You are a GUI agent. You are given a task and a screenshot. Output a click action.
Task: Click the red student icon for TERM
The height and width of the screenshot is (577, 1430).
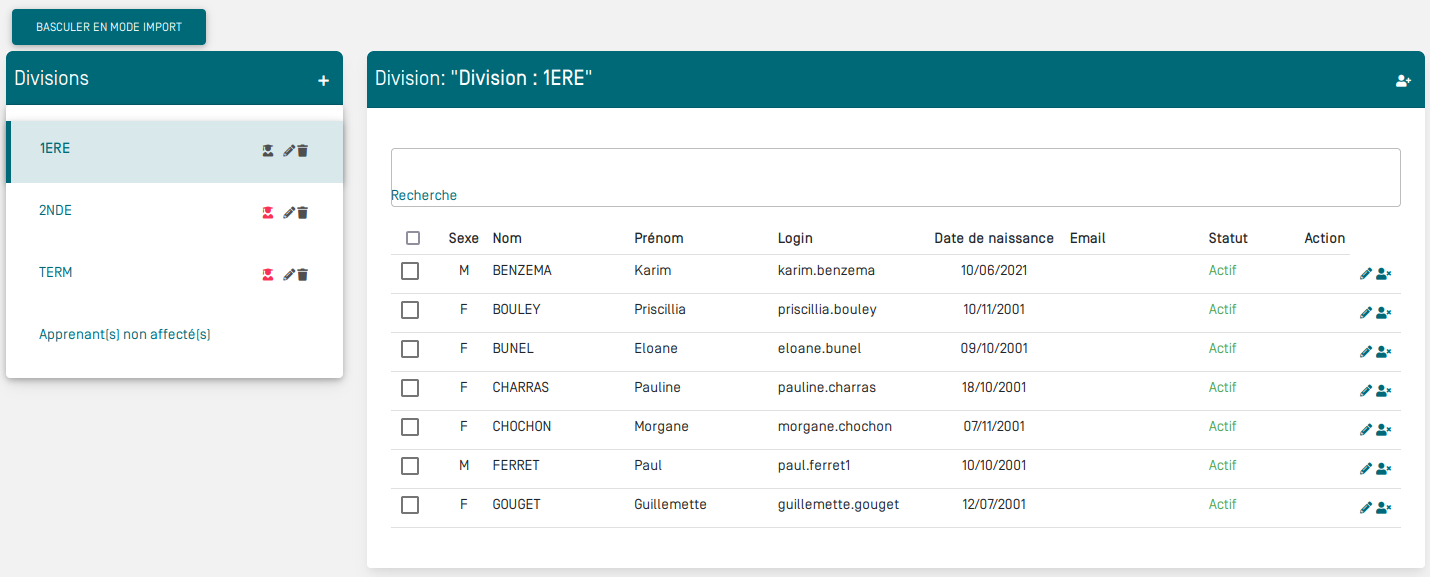(267, 275)
